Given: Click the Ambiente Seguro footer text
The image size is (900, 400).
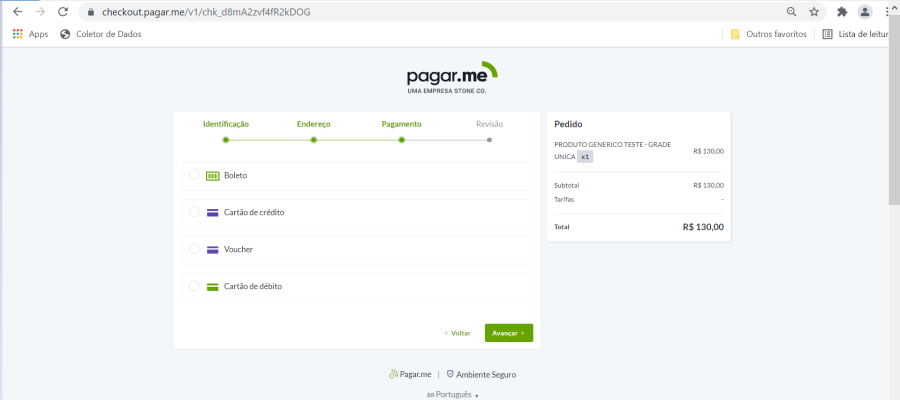Looking at the screenshot, I should [486, 375].
